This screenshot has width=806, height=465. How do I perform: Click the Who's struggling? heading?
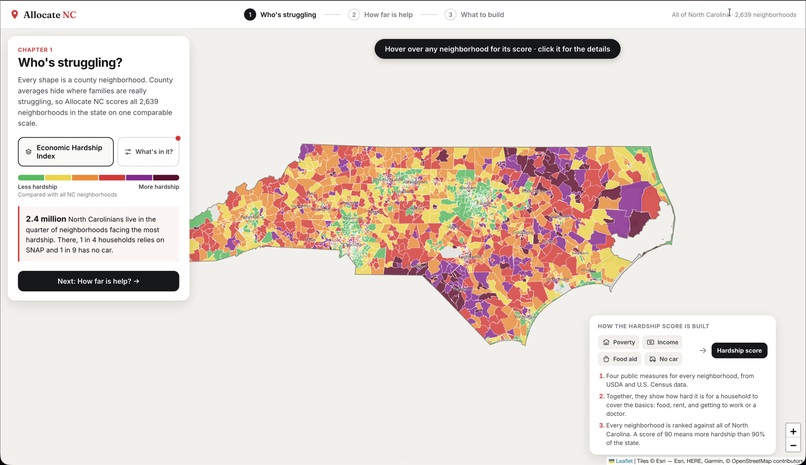pos(70,63)
